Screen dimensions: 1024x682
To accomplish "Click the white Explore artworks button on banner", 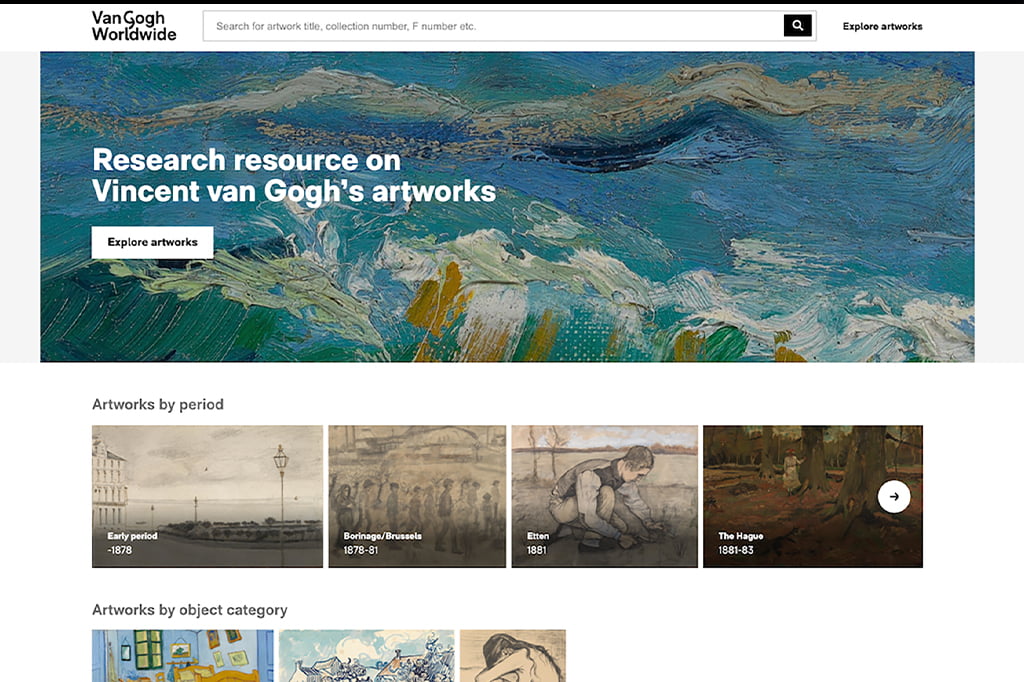I will 152,242.
